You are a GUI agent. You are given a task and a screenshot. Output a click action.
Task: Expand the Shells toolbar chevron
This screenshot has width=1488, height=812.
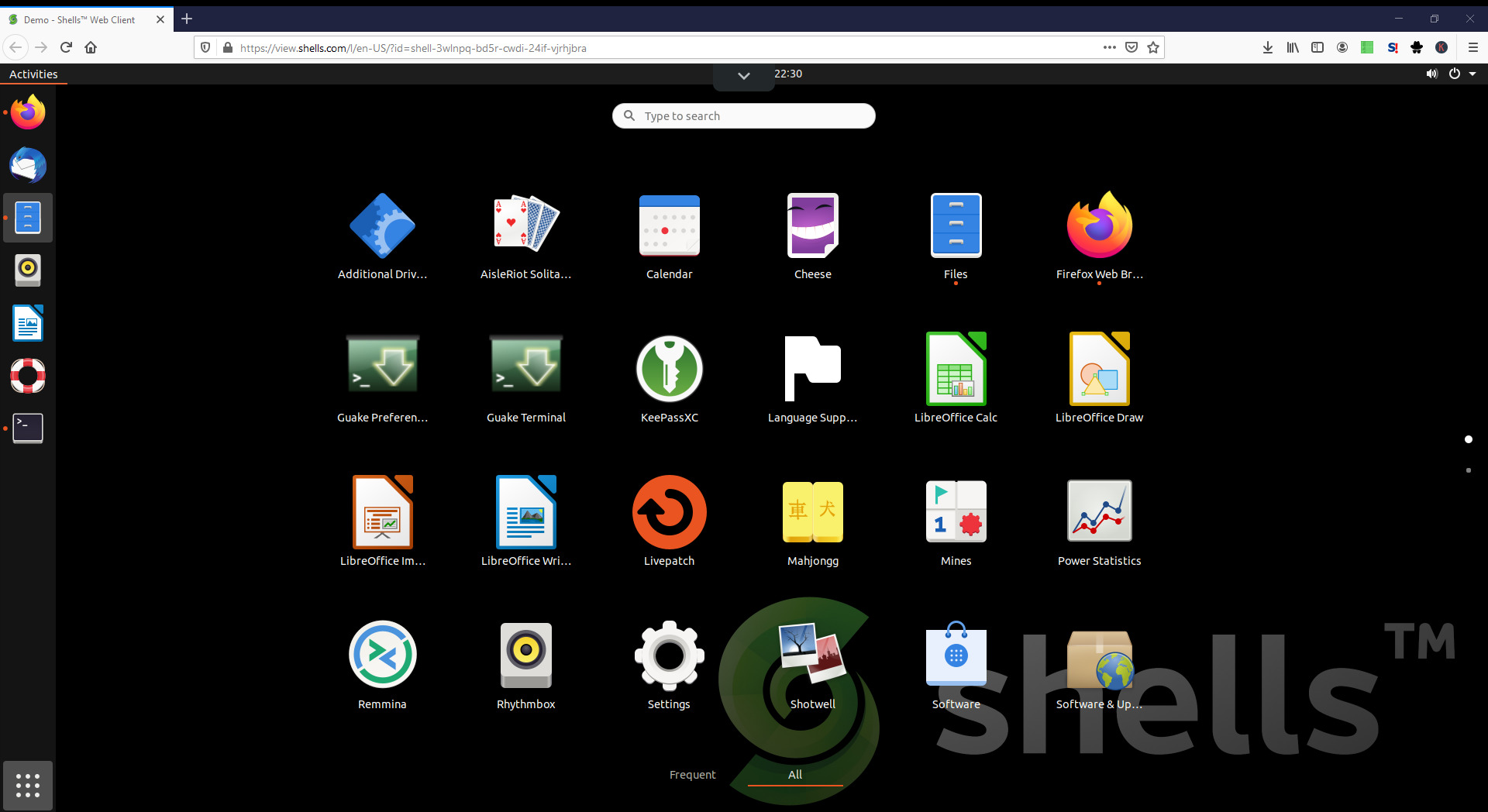744,76
